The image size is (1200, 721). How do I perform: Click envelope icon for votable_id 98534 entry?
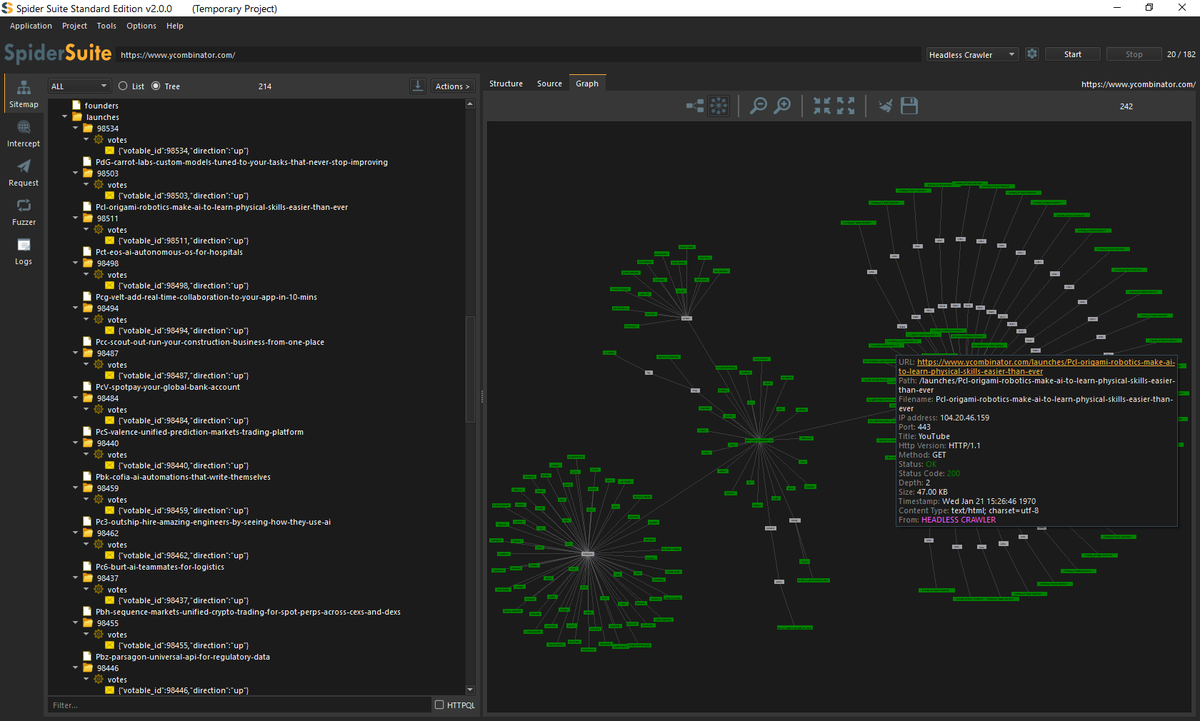point(110,151)
